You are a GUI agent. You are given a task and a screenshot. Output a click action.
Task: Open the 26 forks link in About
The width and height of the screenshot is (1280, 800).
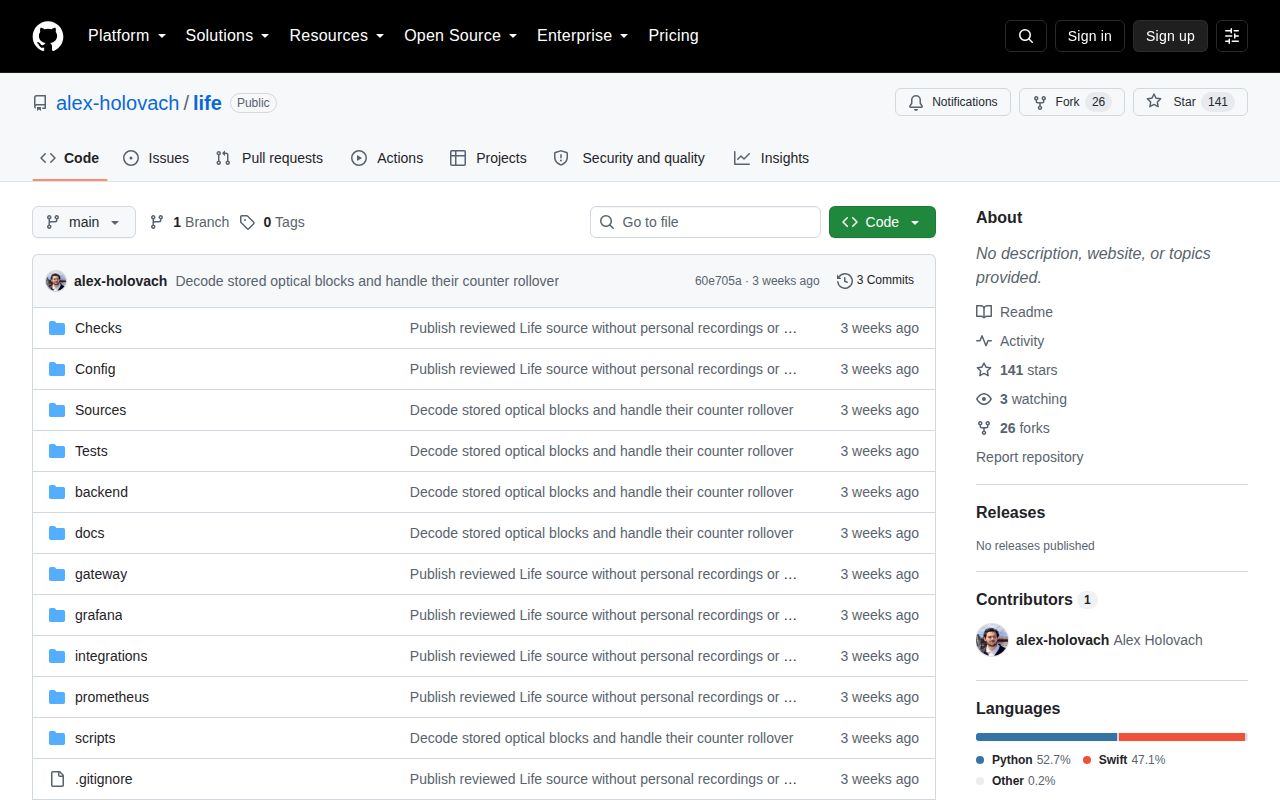1012,428
